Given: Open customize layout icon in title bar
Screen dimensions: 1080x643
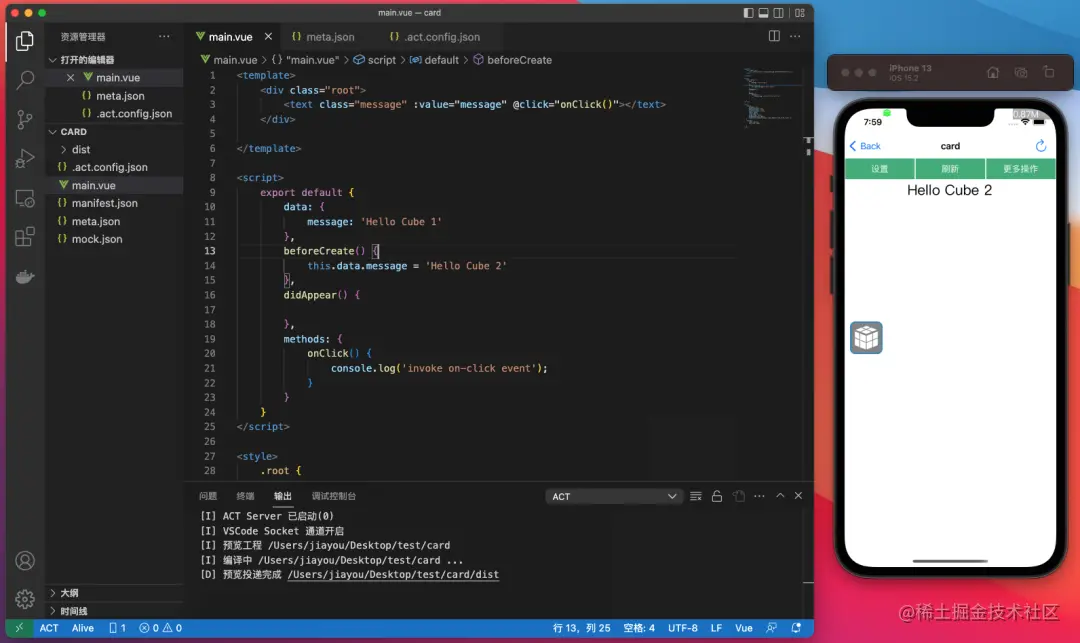Looking at the screenshot, I should point(800,12).
